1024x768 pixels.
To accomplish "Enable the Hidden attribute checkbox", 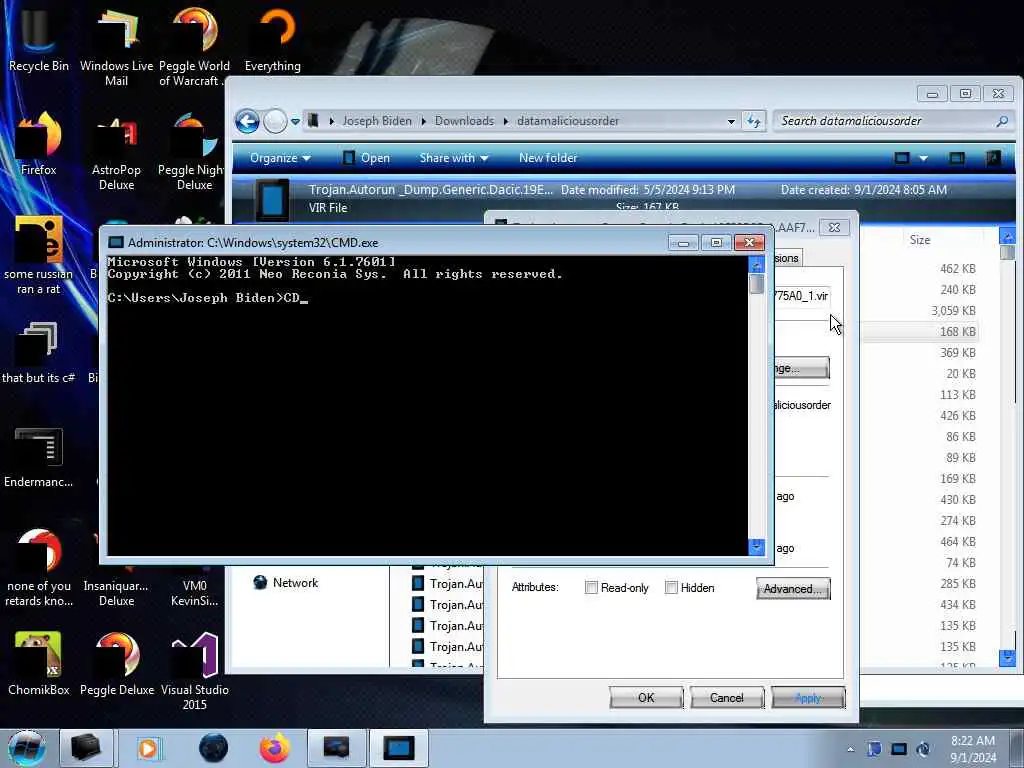I will coord(671,588).
